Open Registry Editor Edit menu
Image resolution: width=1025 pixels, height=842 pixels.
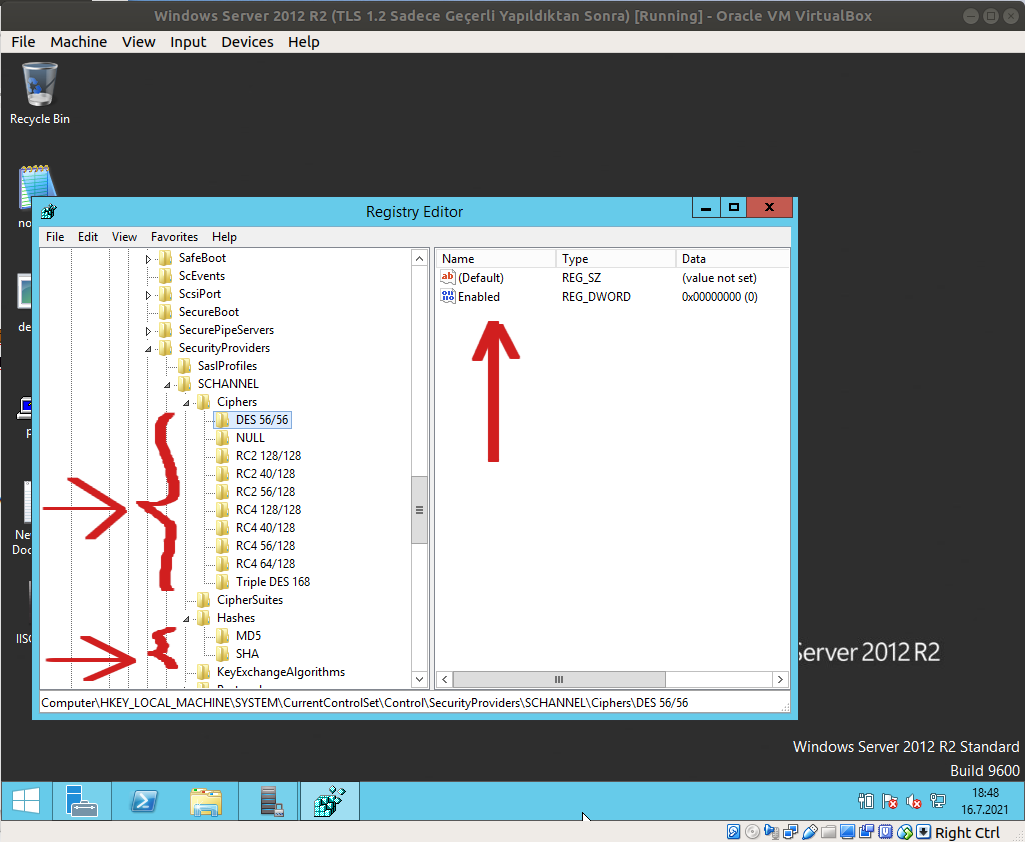88,237
